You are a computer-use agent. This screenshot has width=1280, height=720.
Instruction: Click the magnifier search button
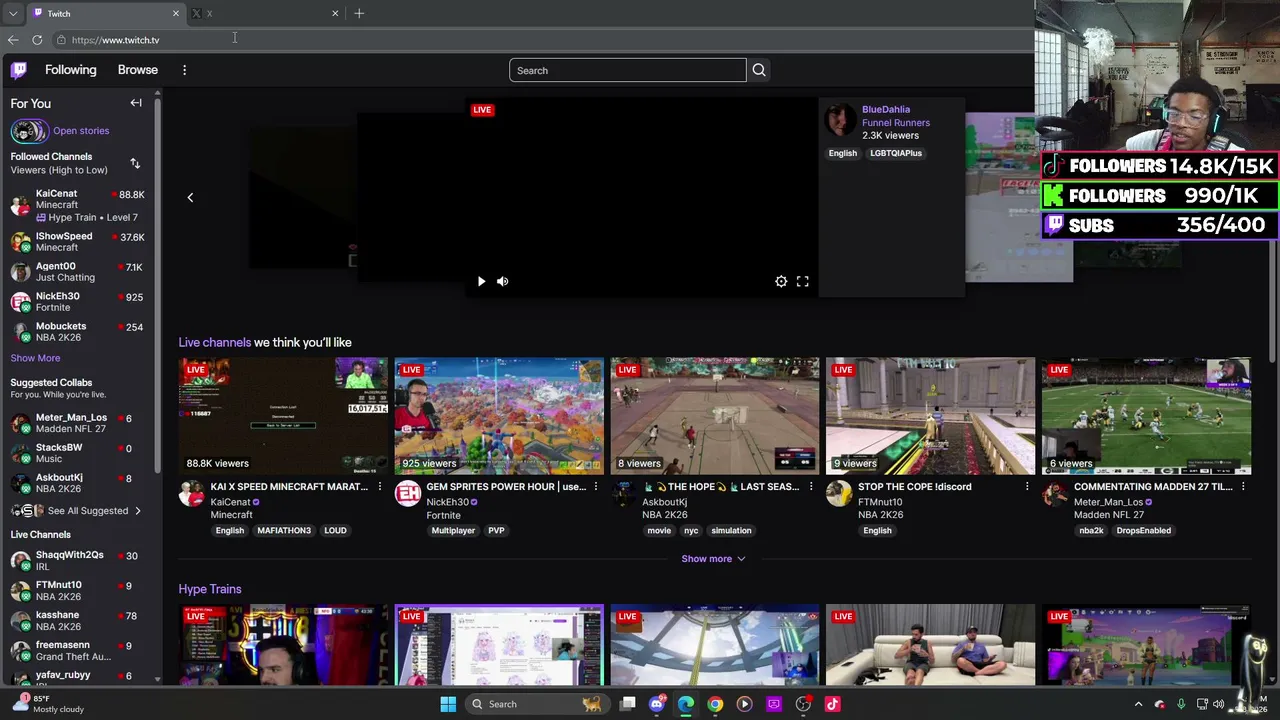(759, 70)
